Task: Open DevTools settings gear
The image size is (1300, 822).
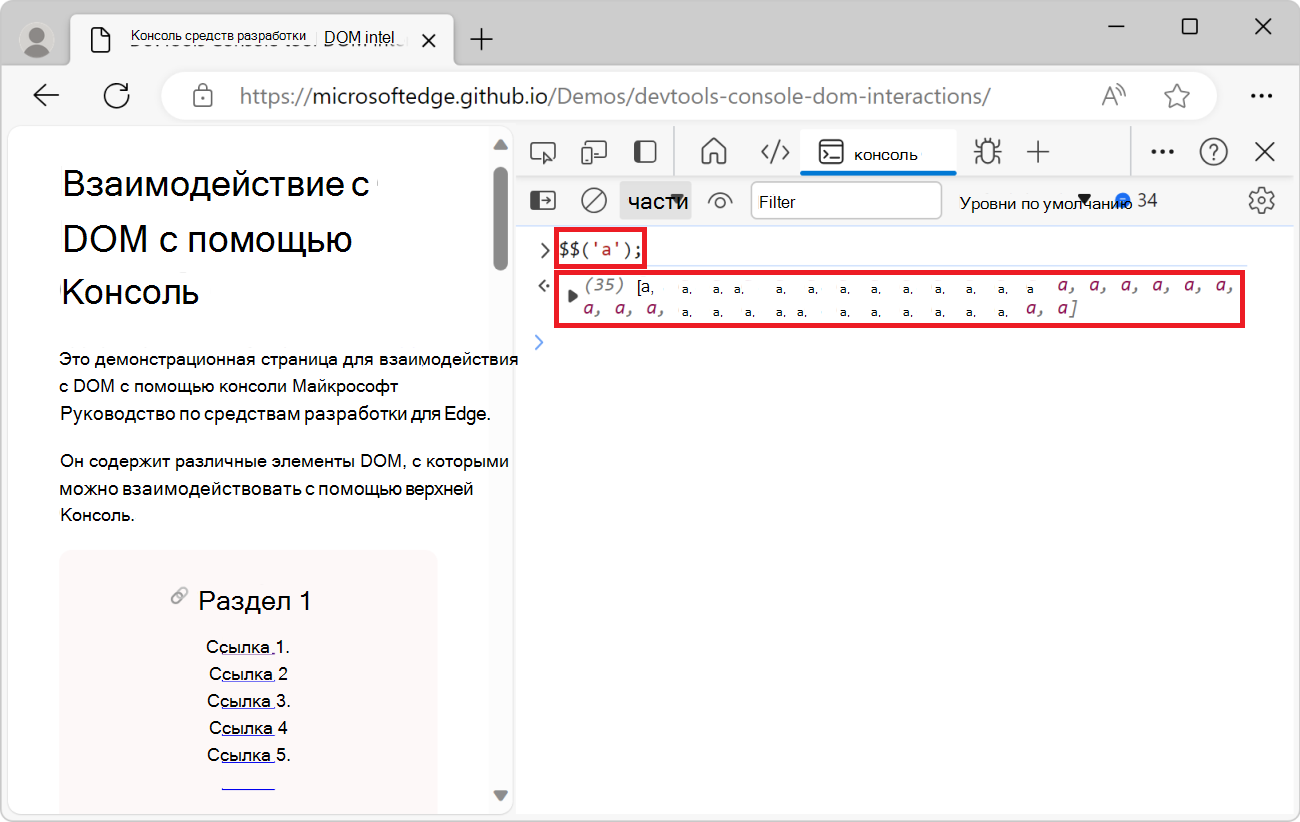Action: (1261, 200)
